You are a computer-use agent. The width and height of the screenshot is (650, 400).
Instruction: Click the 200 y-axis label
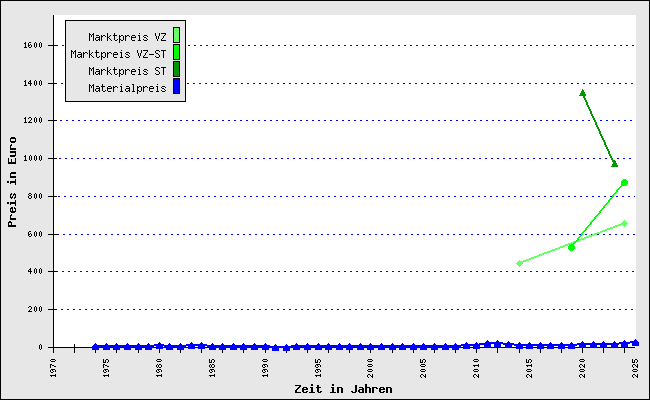pos(35,309)
